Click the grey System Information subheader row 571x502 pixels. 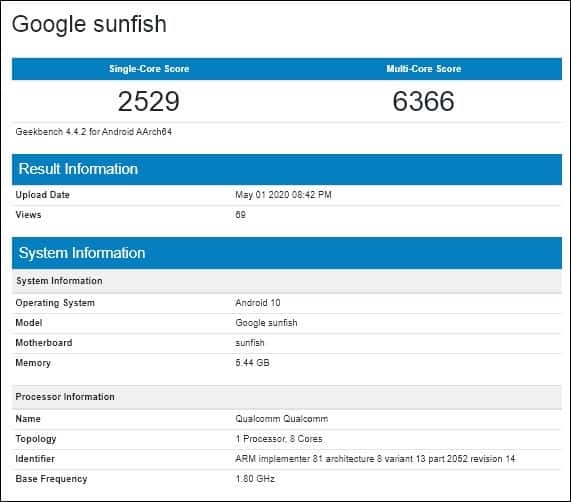pos(287,281)
